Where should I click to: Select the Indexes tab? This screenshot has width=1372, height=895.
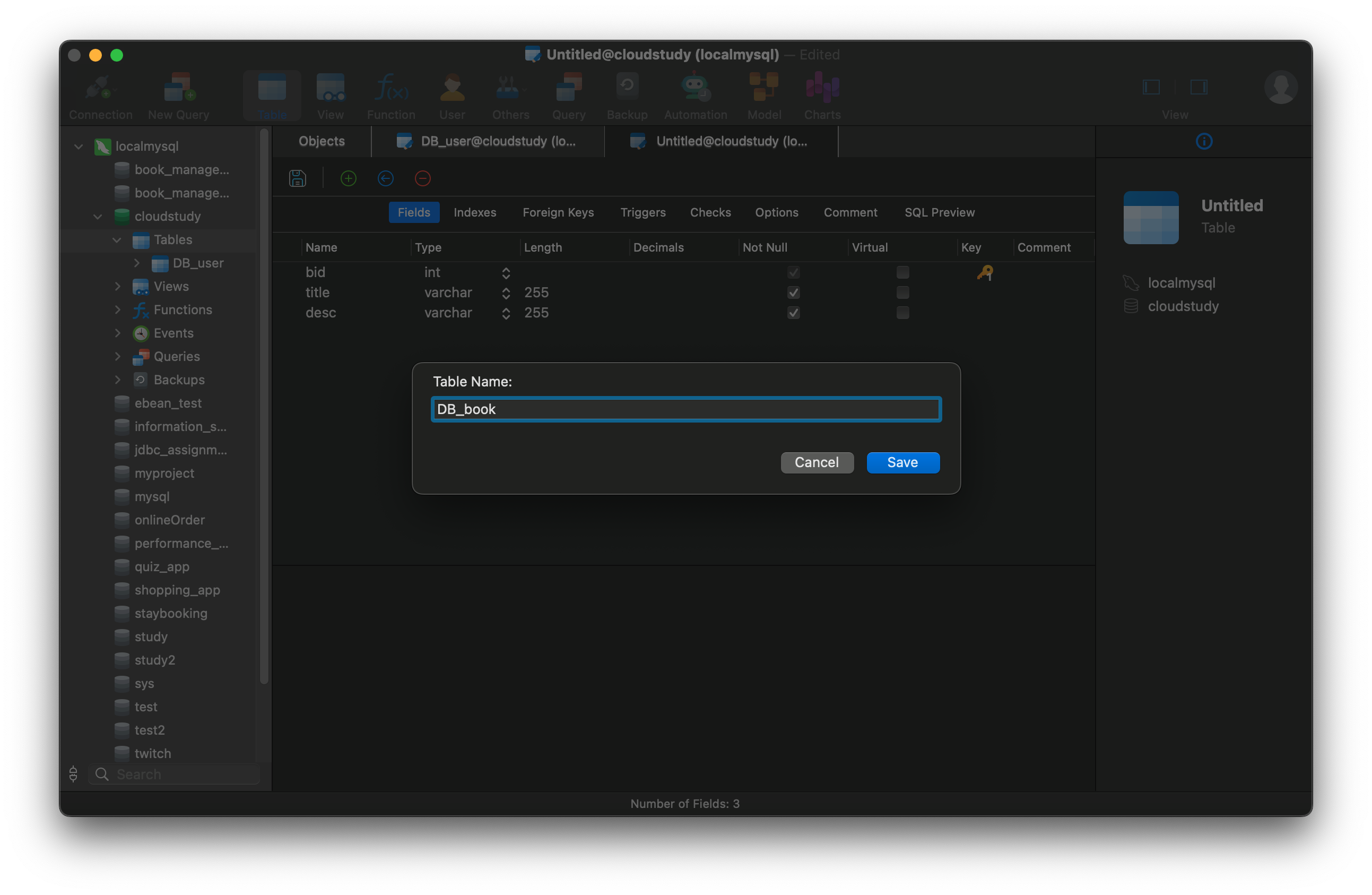coord(475,212)
